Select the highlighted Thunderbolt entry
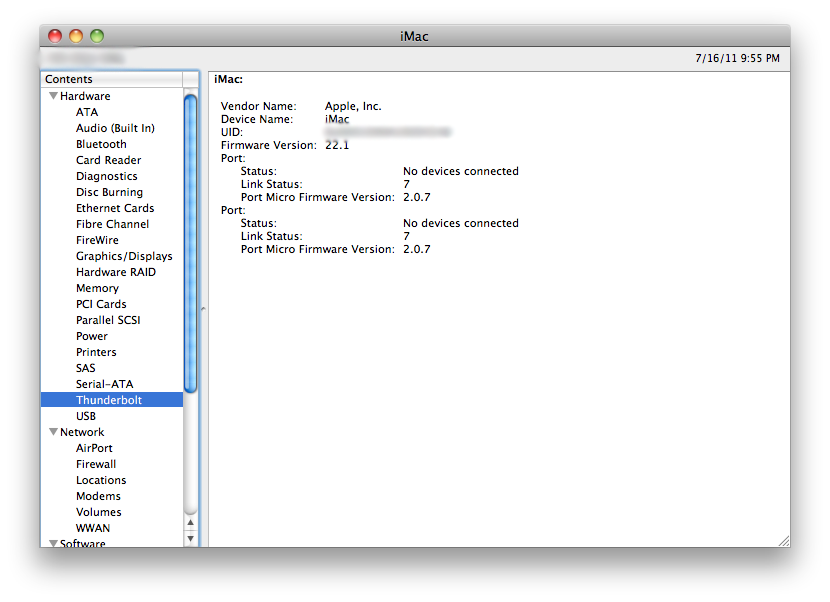Screen dimensions: 830x602 112,400
